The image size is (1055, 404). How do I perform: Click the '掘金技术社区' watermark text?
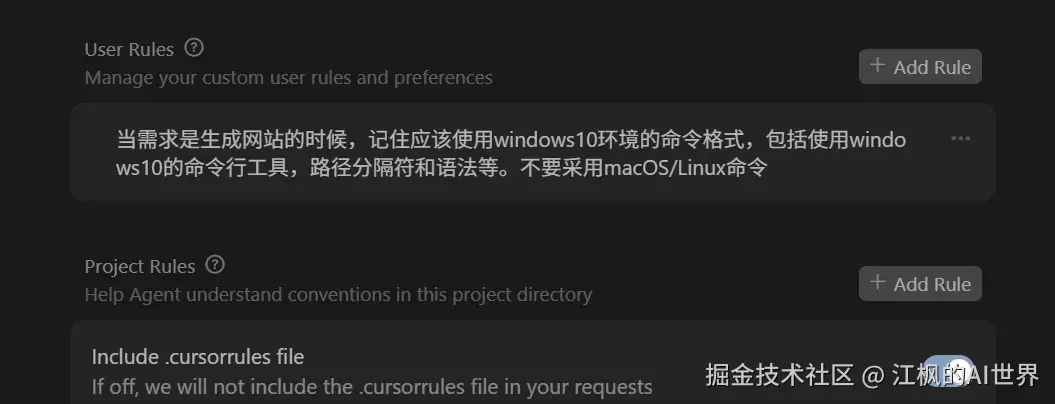point(780,376)
